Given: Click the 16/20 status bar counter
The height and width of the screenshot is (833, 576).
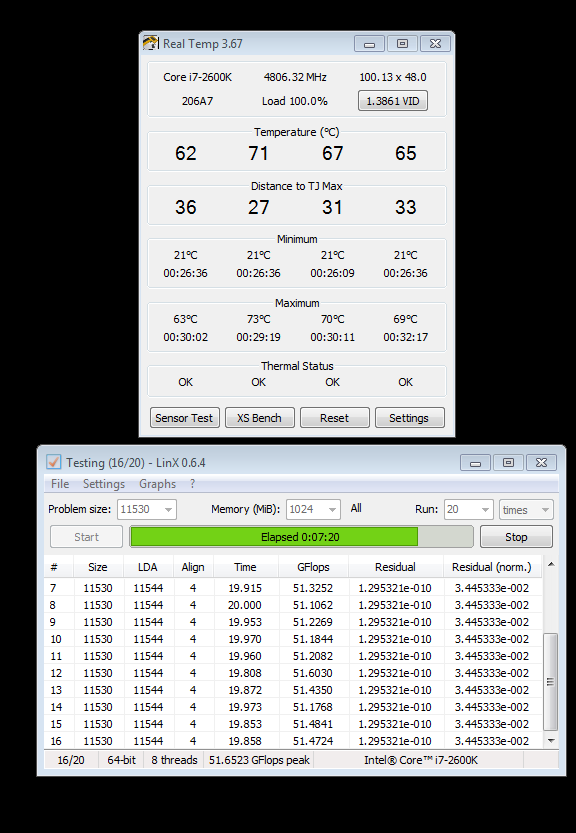Looking at the screenshot, I should click(71, 760).
